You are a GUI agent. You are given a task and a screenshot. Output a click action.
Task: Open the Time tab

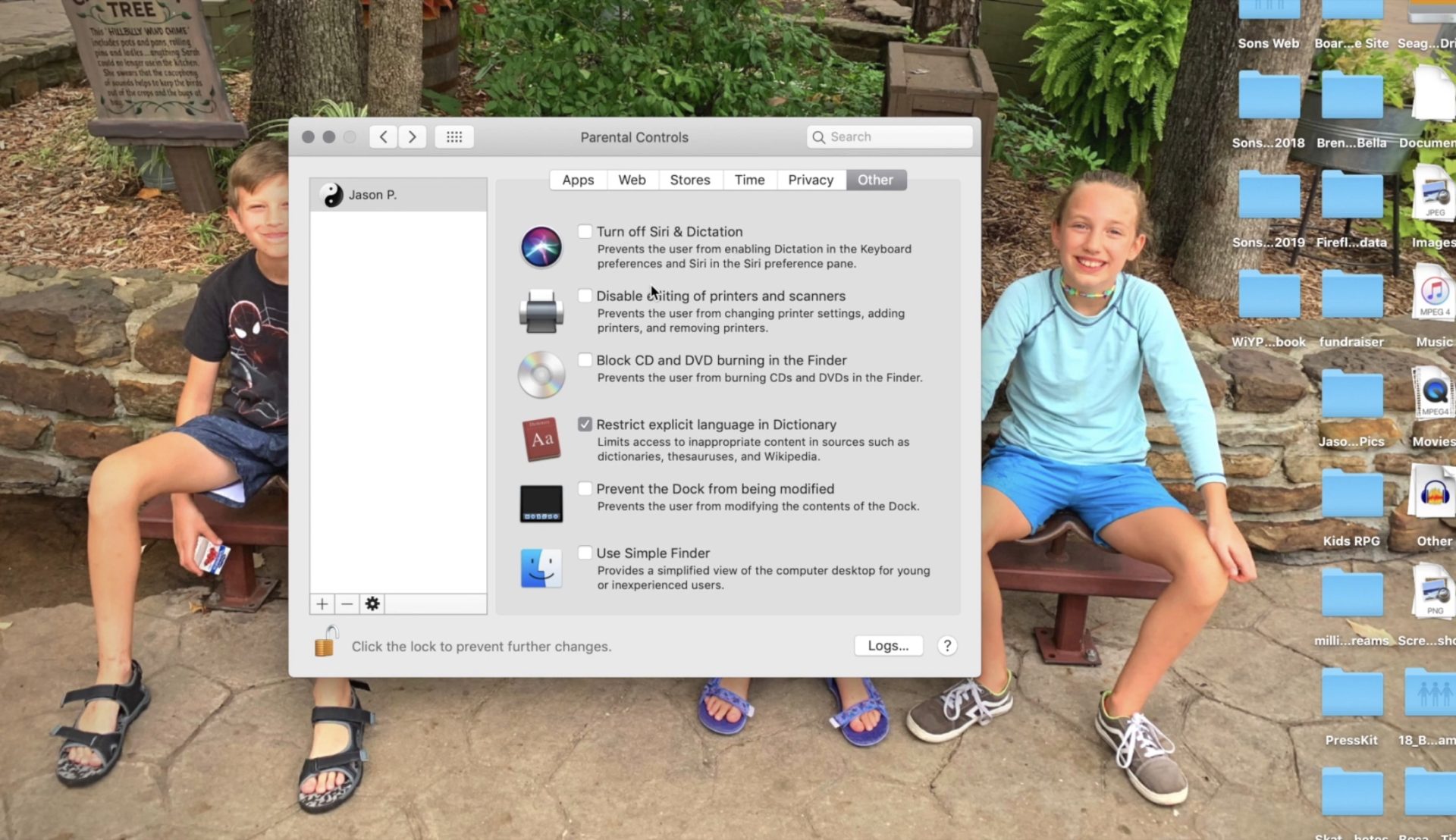tap(749, 180)
